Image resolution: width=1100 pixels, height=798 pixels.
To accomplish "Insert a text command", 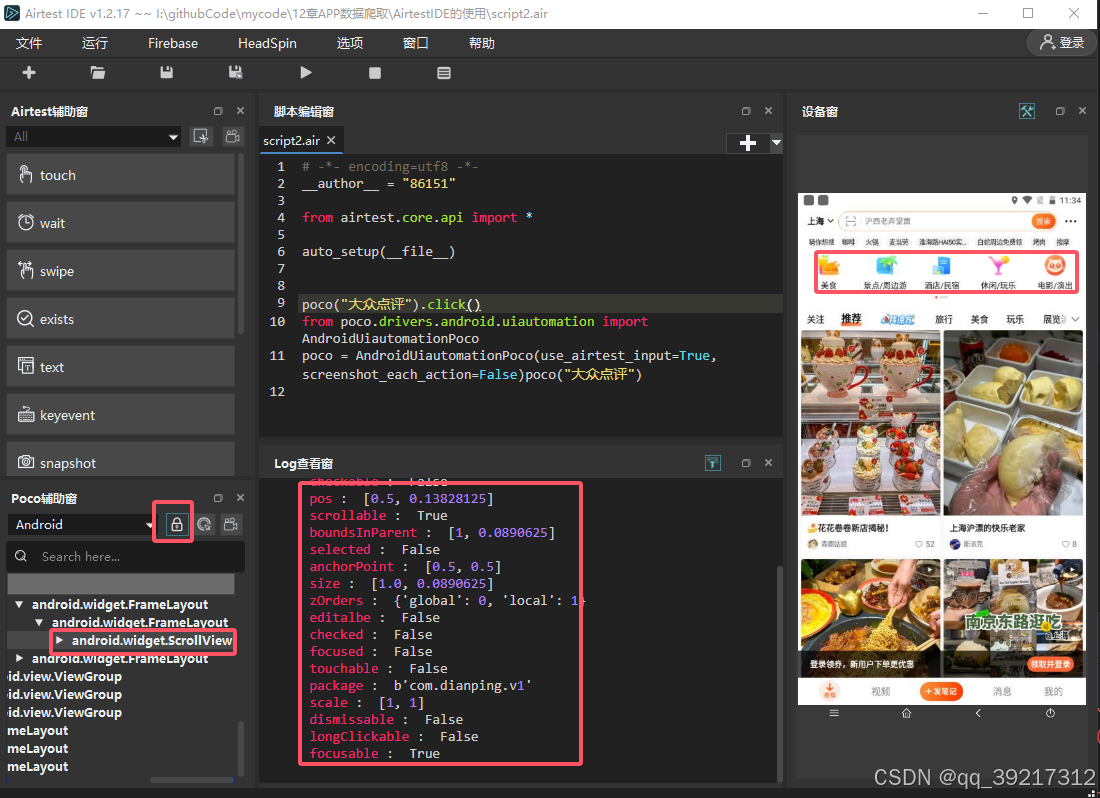I will click(121, 367).
